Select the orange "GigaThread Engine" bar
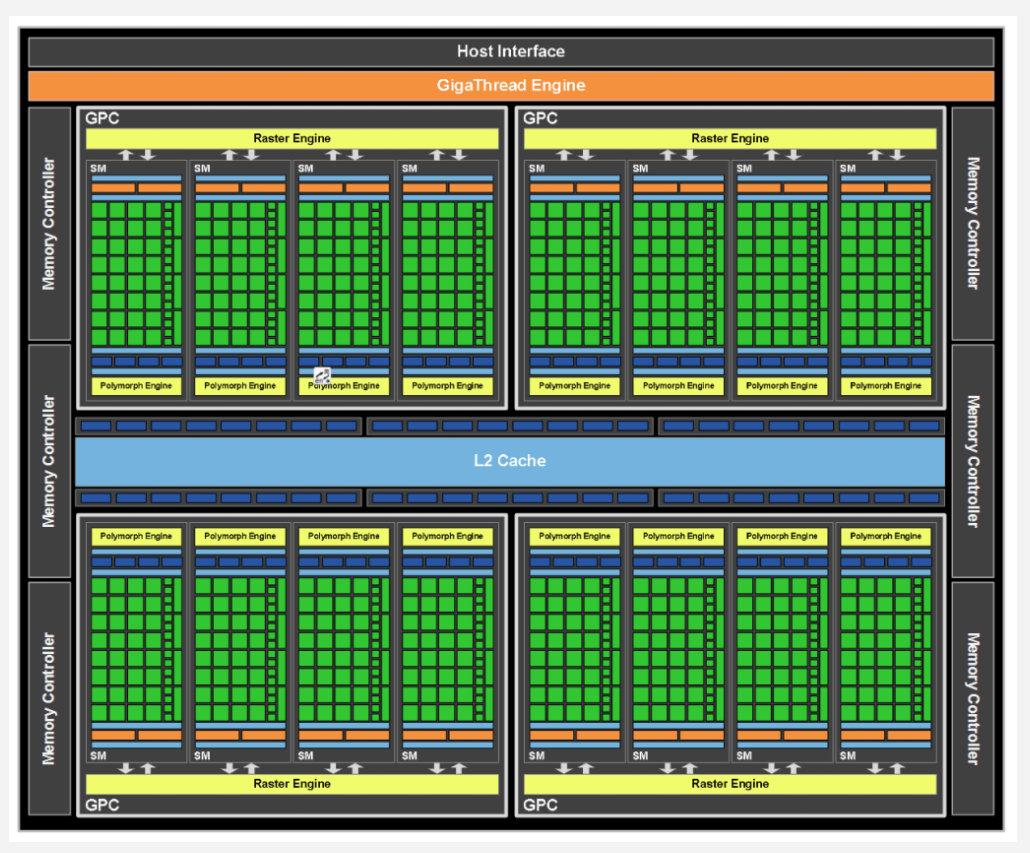This screenshot has width=1030, height=853. click(x=511, y=85)
